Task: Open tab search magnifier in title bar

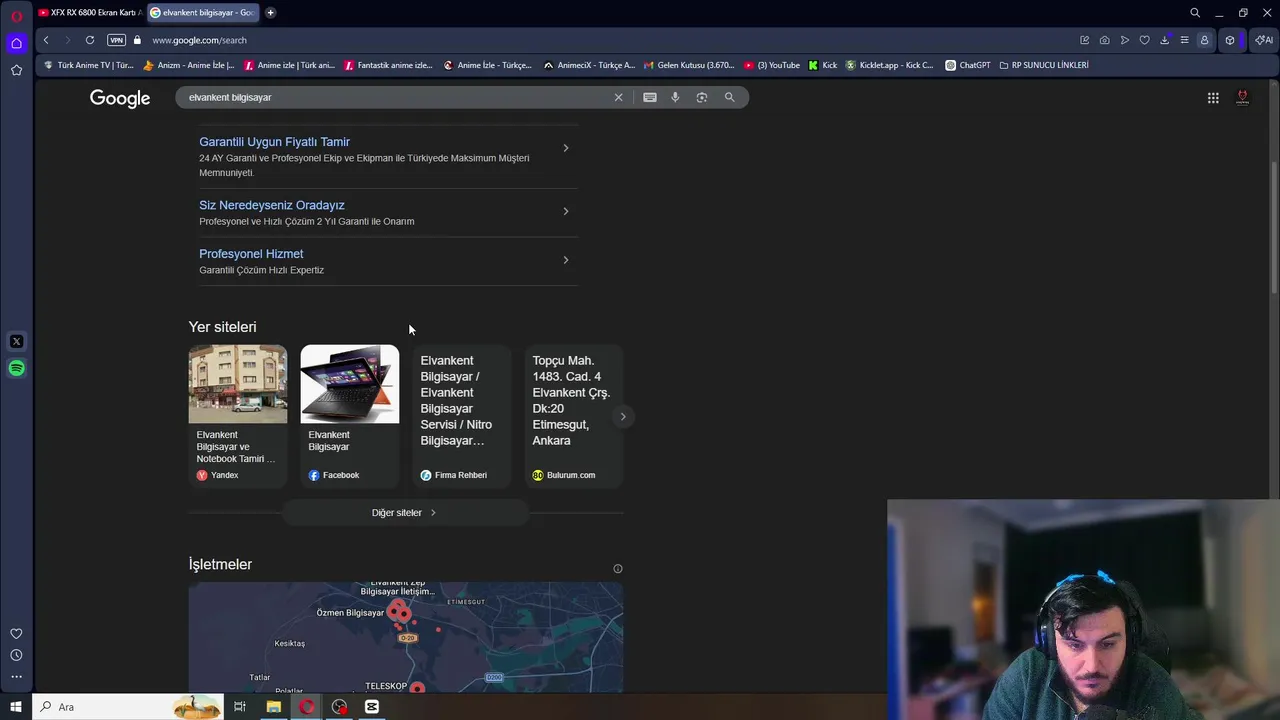Action: [x=1195, y=13]
